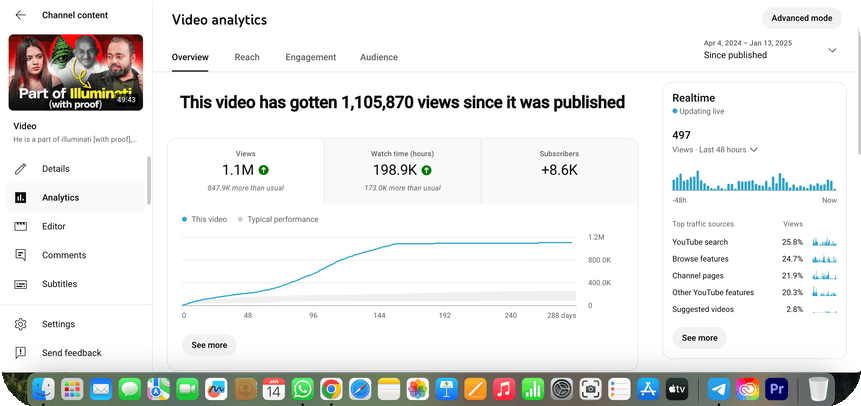Click See more below the views chart
Image resolution: width=861 pixels, height=406 pixels.
click(209, 345)
